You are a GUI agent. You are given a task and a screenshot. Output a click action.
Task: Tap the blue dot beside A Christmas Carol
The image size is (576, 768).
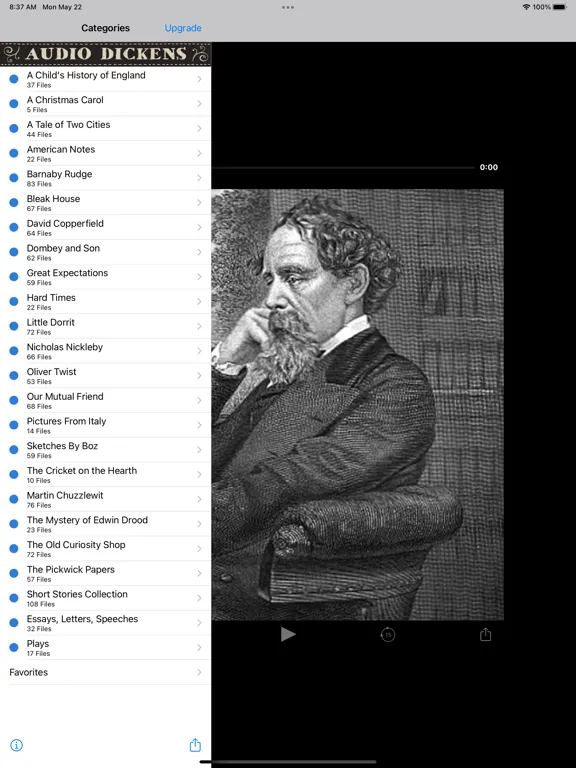click(x=14, y=103)
